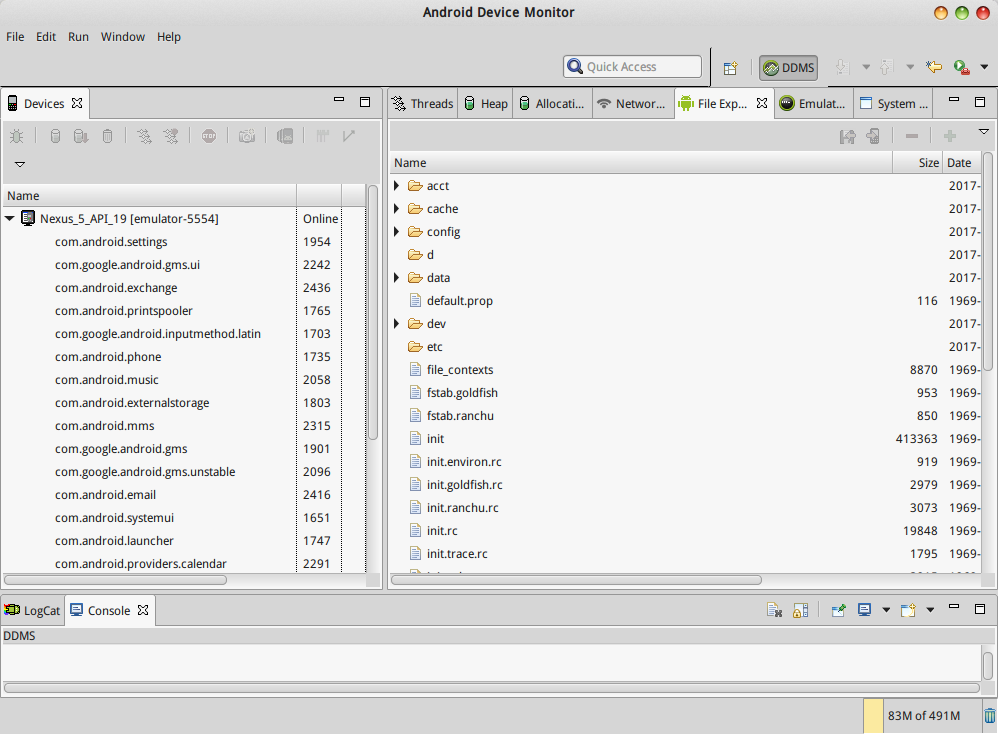Open the Help menu
Screen dimensions: 998x734
[169, 37]
